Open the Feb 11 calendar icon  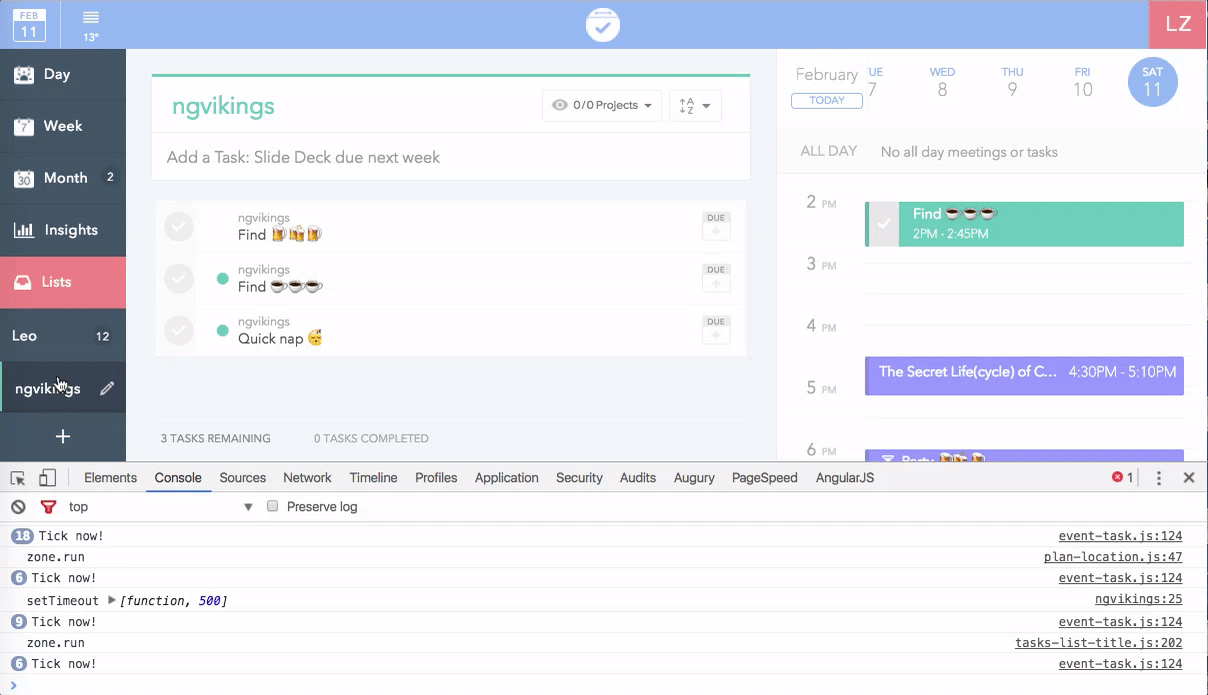(29, 24)
